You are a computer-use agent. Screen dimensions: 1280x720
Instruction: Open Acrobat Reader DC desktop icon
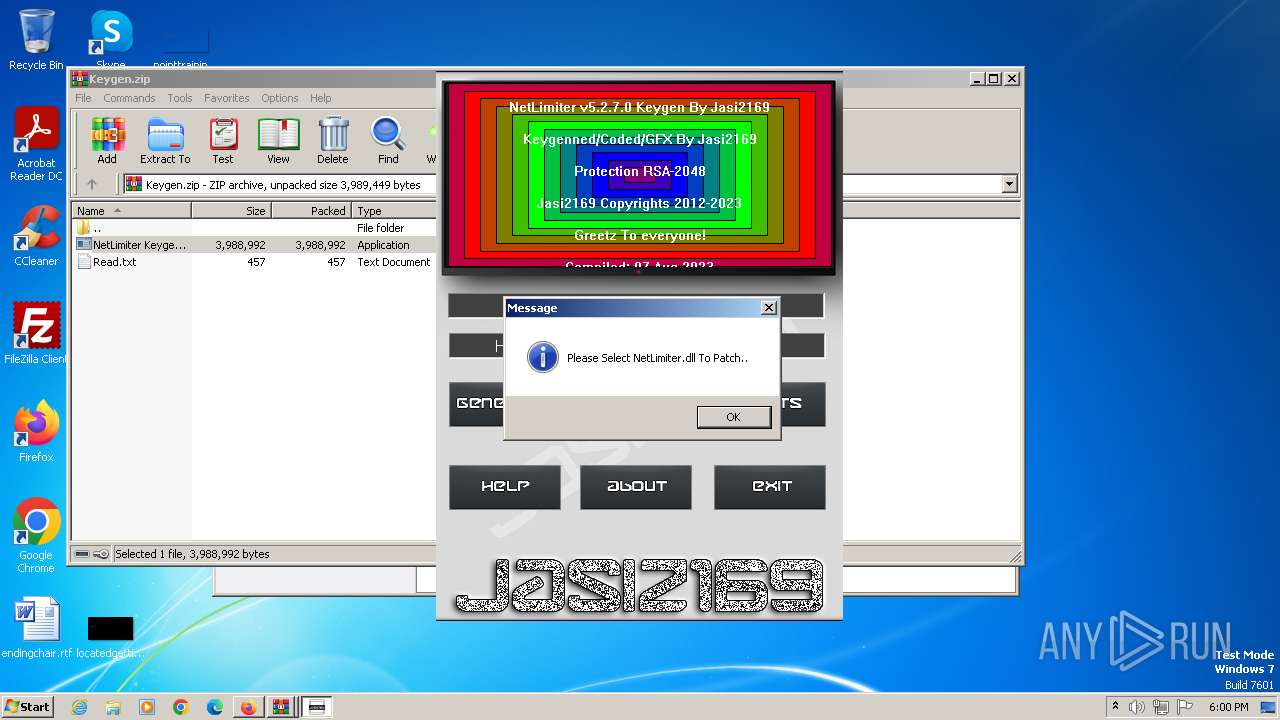coord(36,144)
